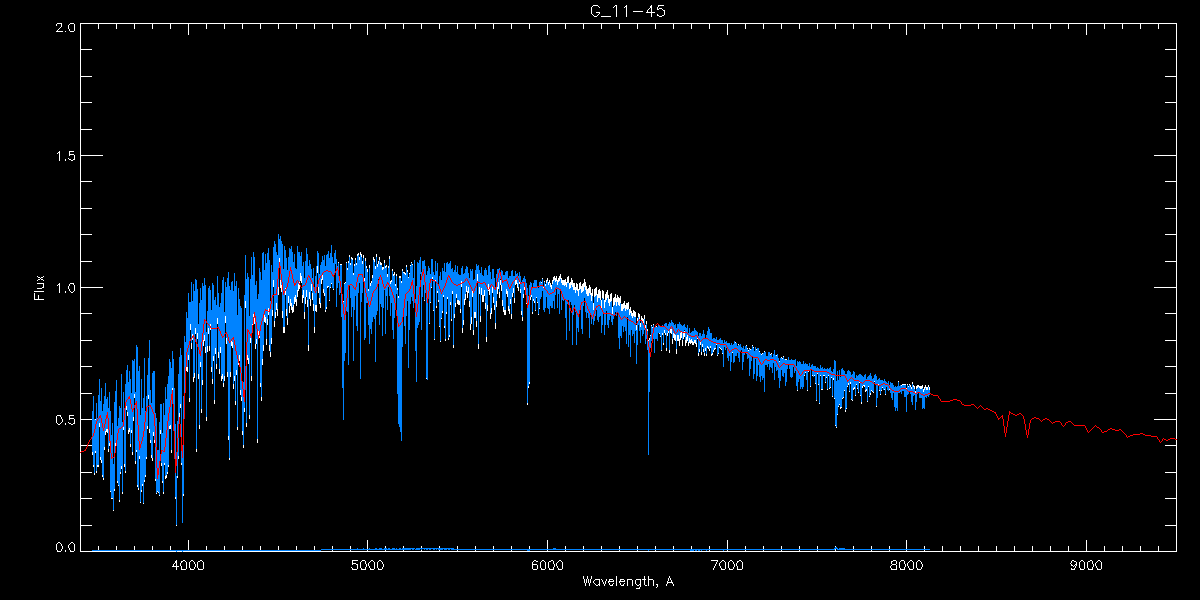Image resolution: width=1200 pixels, height=600 pixels.
Task: Select the 7000 wavelength tick label
Action: 727,564
